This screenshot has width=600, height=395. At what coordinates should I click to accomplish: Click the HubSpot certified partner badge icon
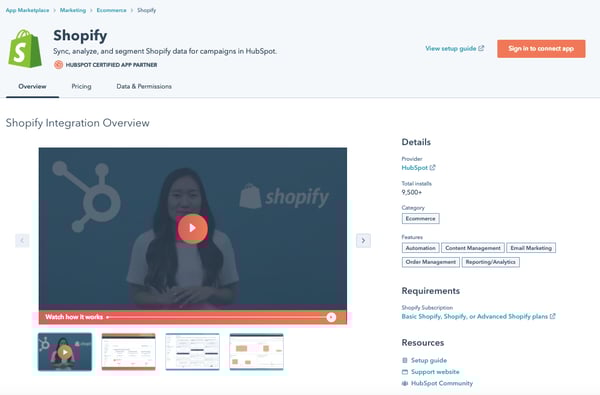(58, 65)
